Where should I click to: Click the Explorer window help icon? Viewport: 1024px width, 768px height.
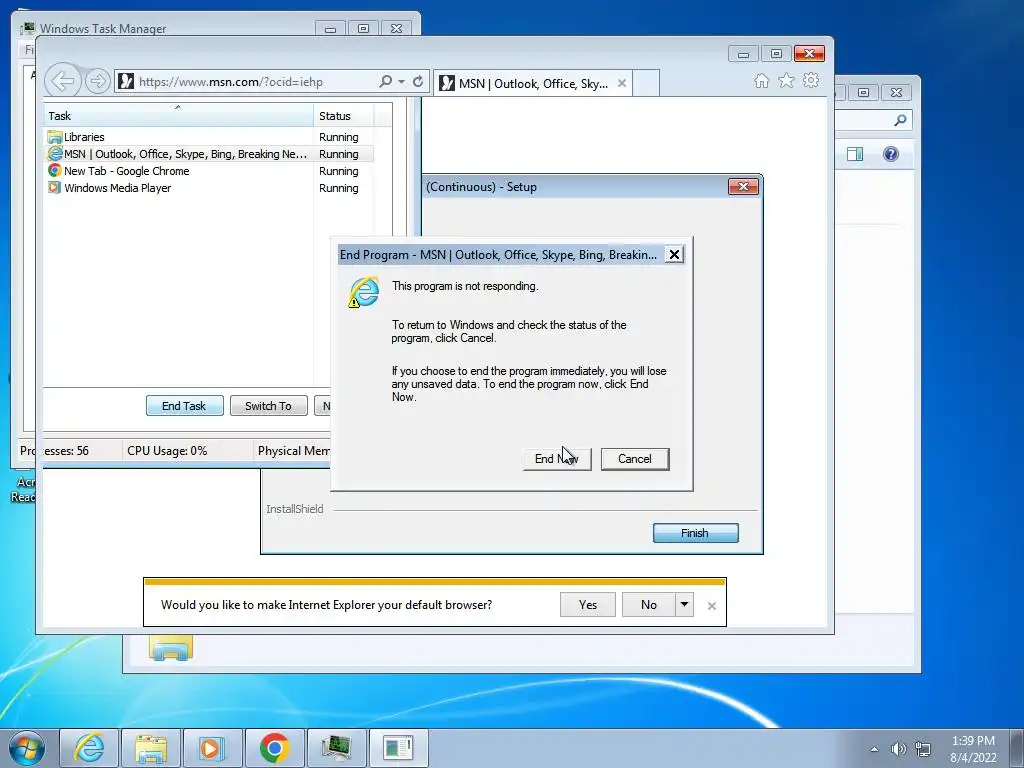(891, 154)
